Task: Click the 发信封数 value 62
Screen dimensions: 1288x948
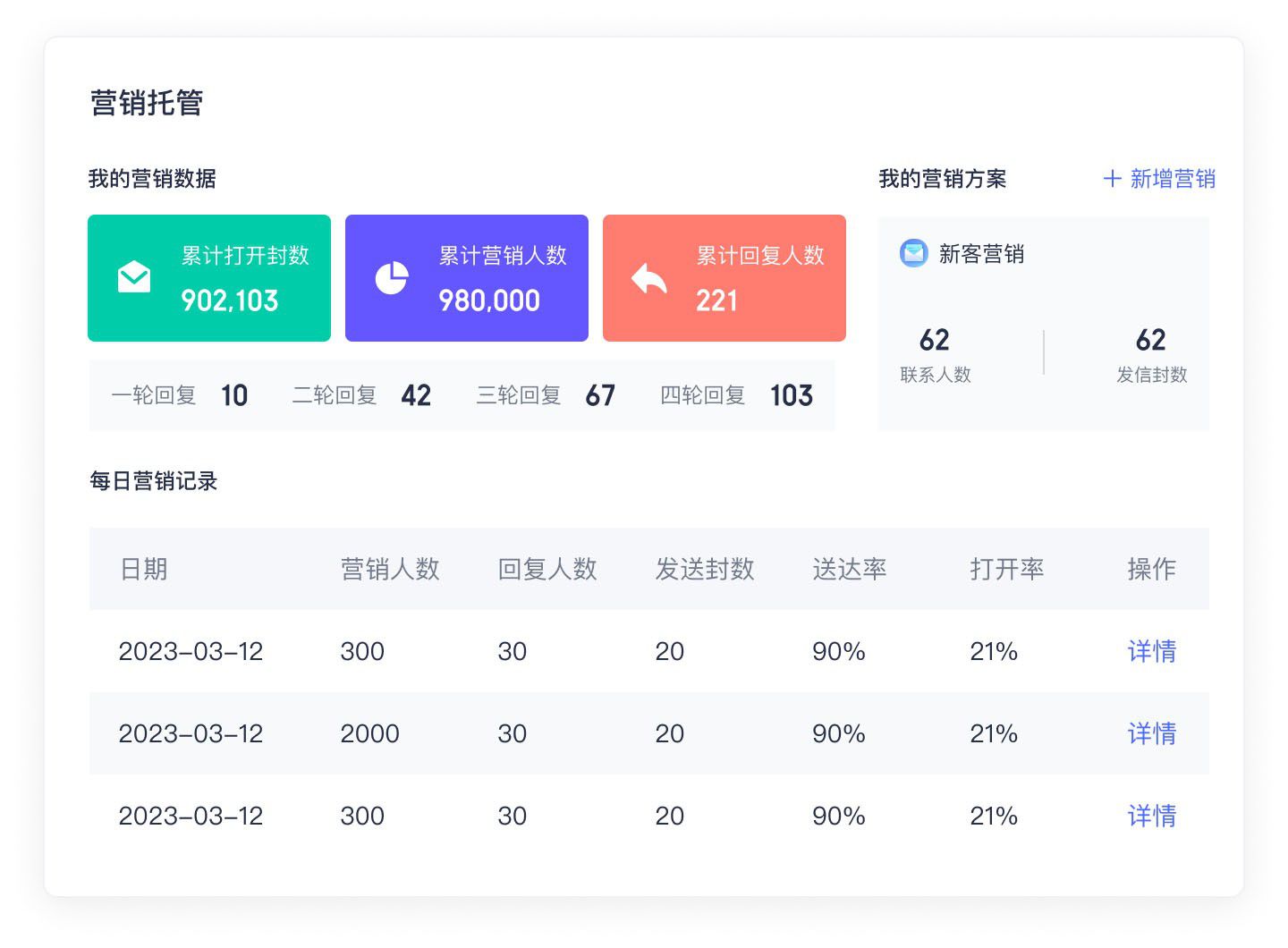Action: point(1150,340)
